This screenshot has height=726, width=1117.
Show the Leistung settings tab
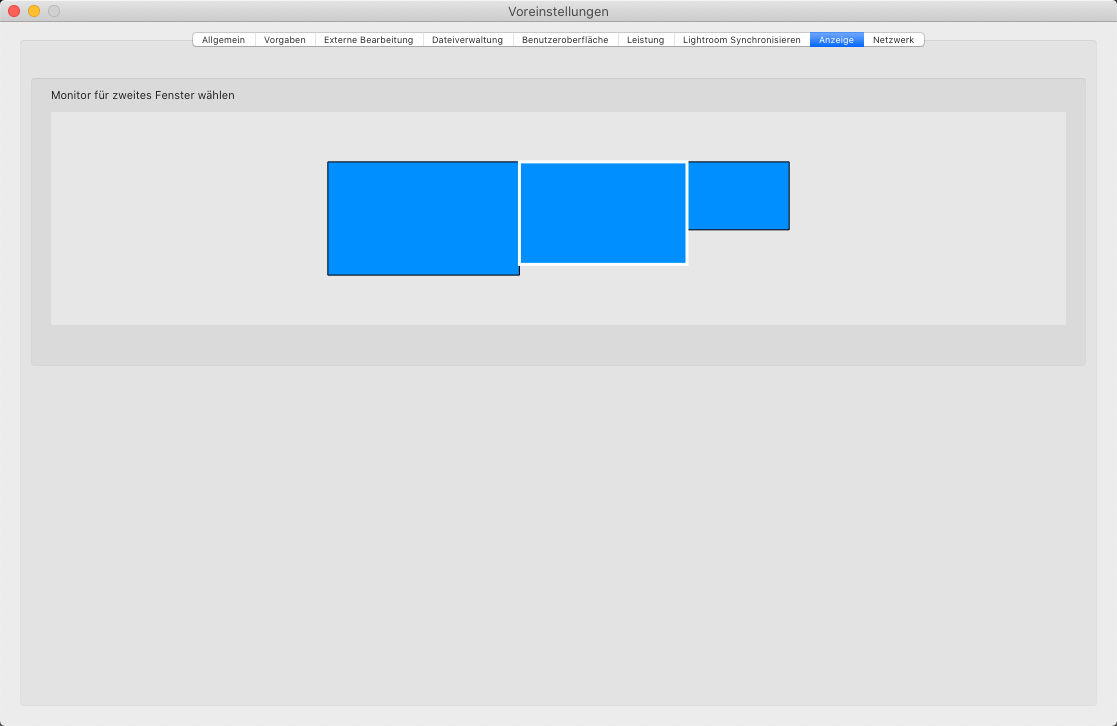[645, 40]
